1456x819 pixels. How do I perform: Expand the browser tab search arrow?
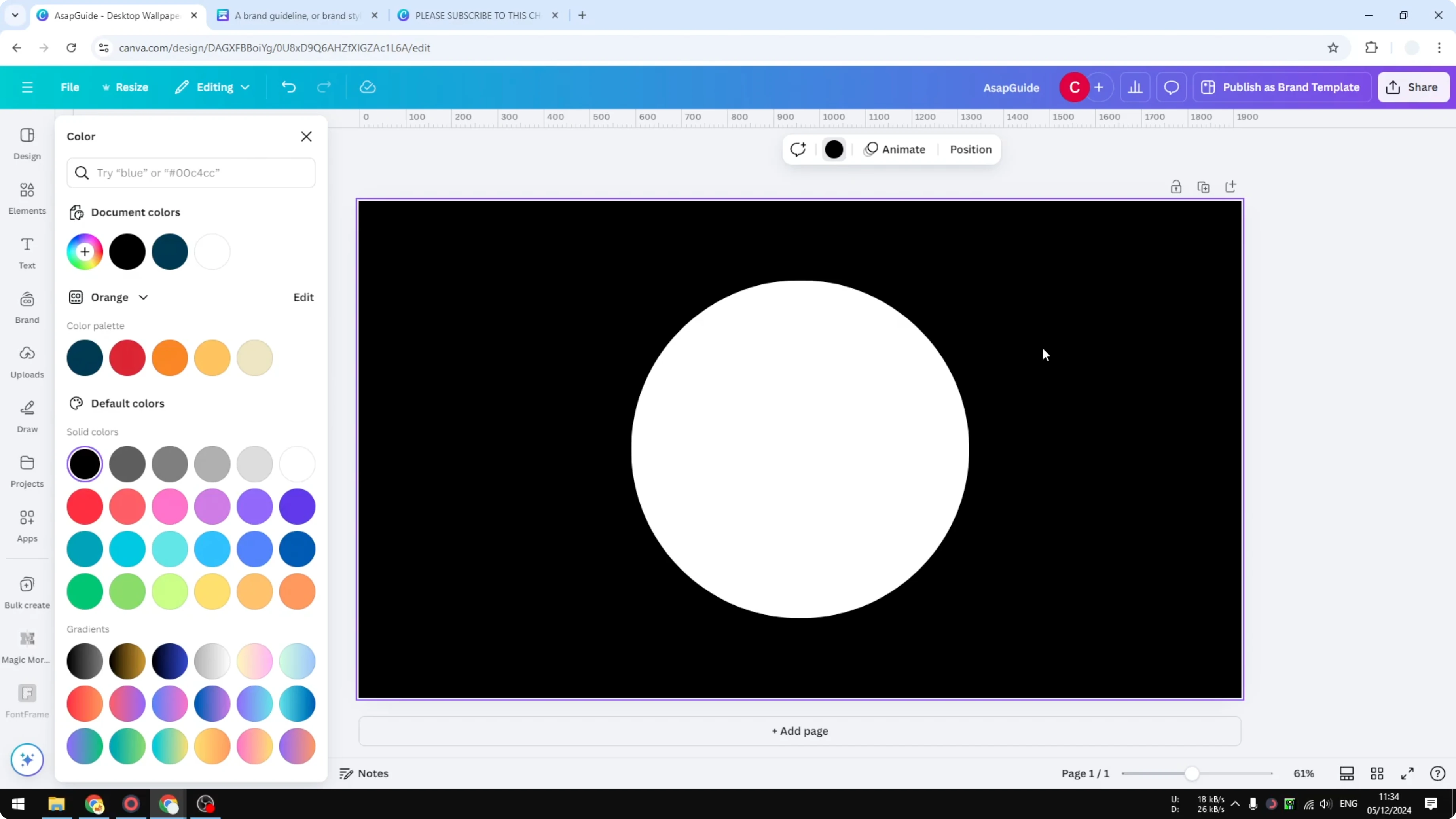(15, 15)
